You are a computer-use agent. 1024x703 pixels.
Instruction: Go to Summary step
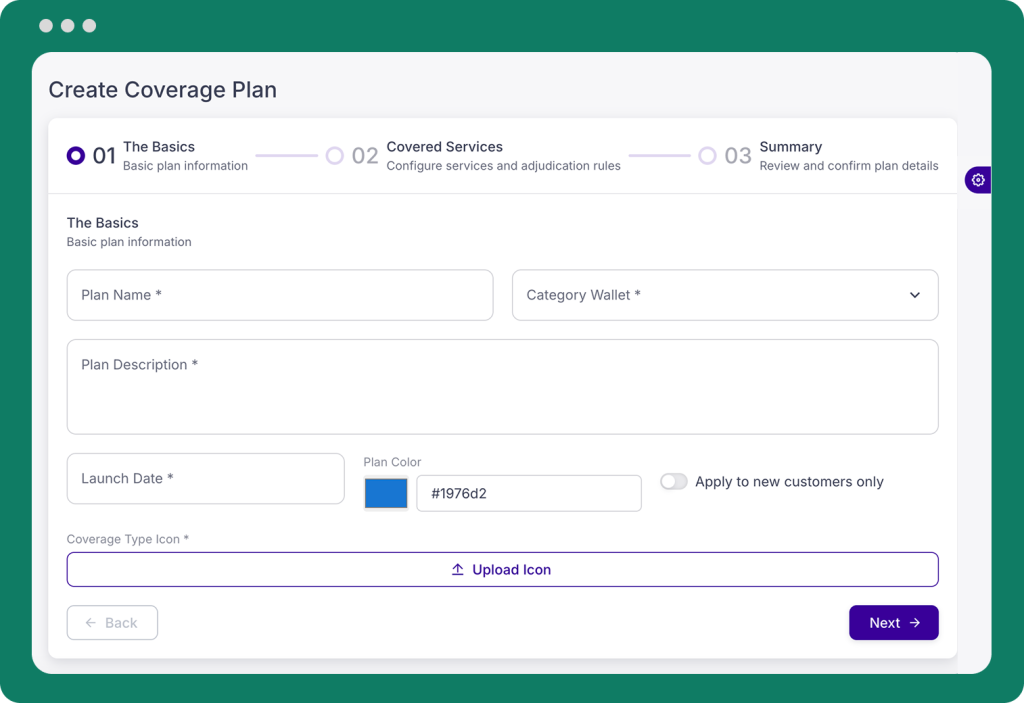(790, 147)
